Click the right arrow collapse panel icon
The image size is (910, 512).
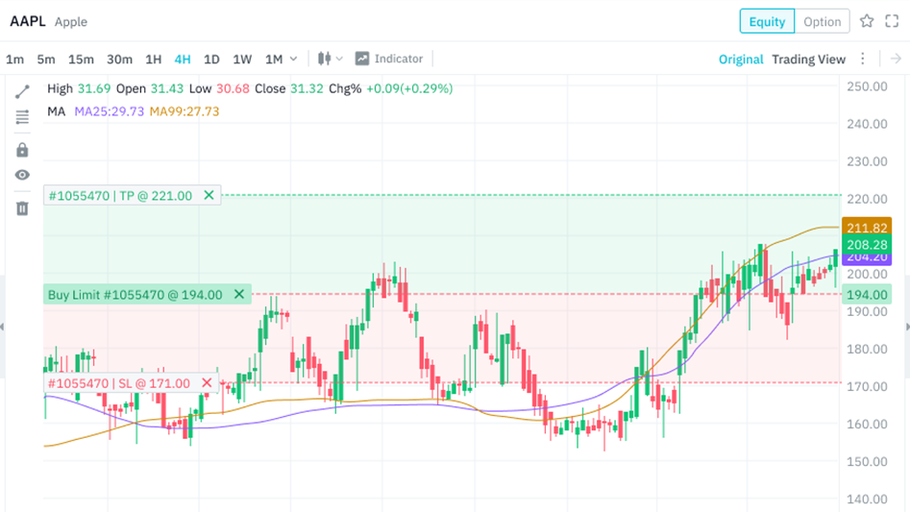(896, 59)
